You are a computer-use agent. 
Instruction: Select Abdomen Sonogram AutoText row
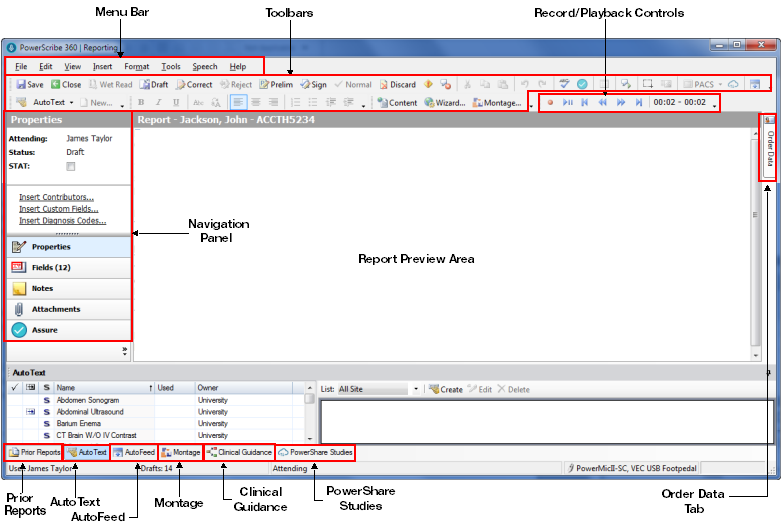pyautogui.click(x=156, y=400)
